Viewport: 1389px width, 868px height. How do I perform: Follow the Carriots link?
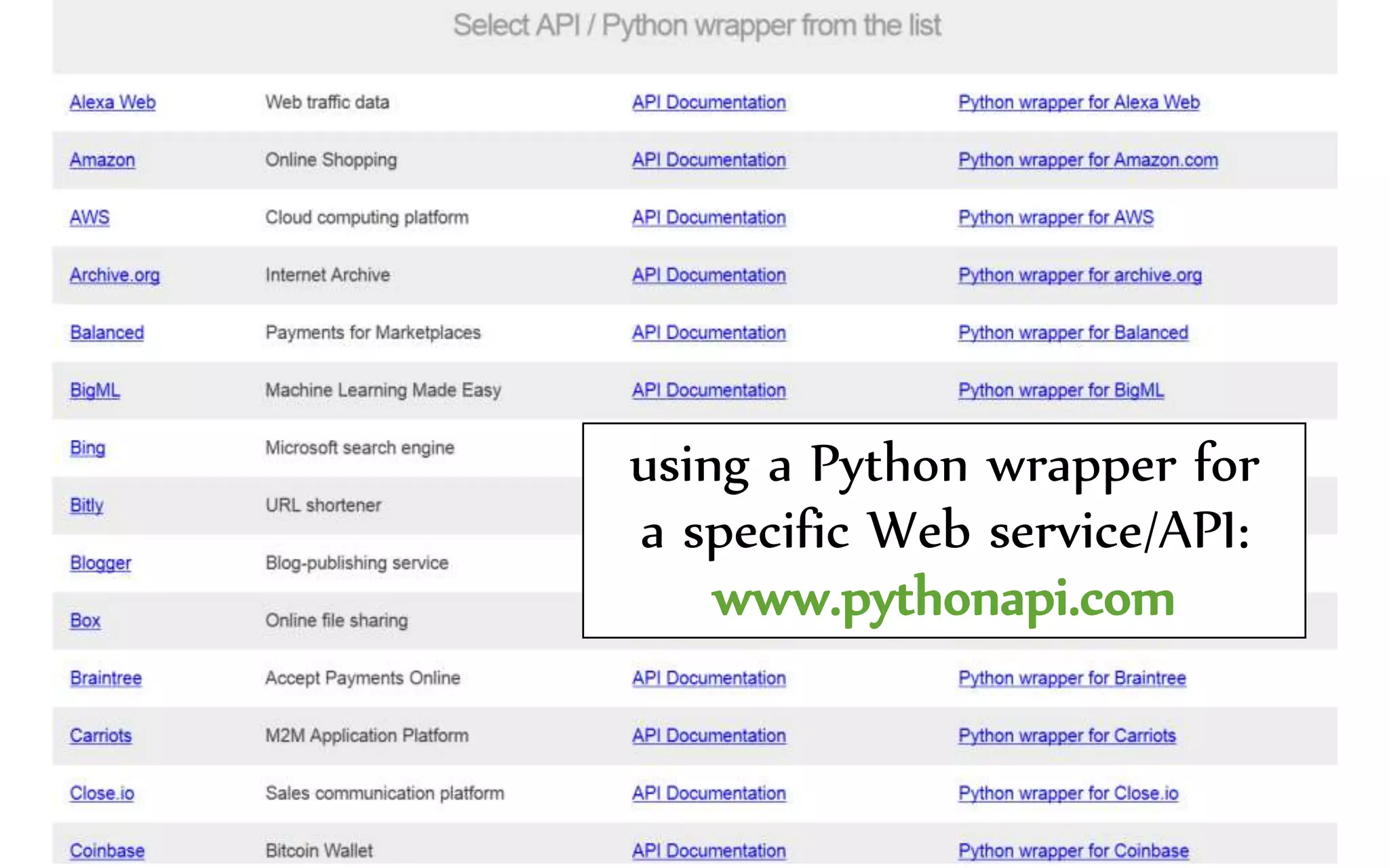pos(100,736)
